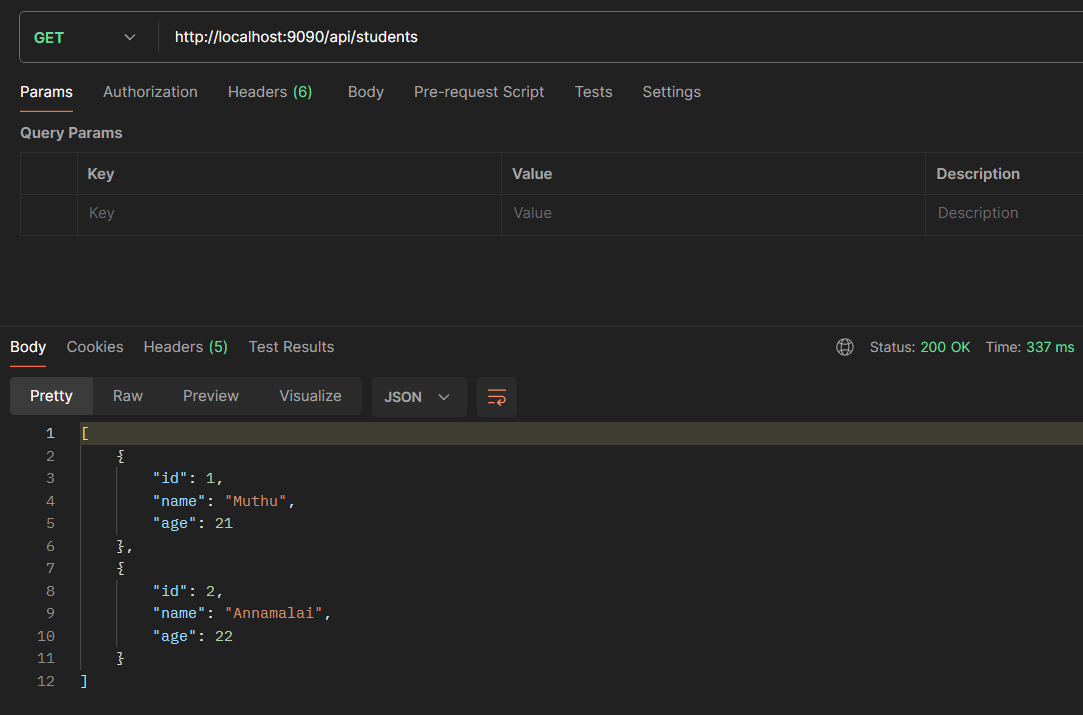Open the response Cookies tab
Screen dimensions: 1083x715
click(95, 347)
